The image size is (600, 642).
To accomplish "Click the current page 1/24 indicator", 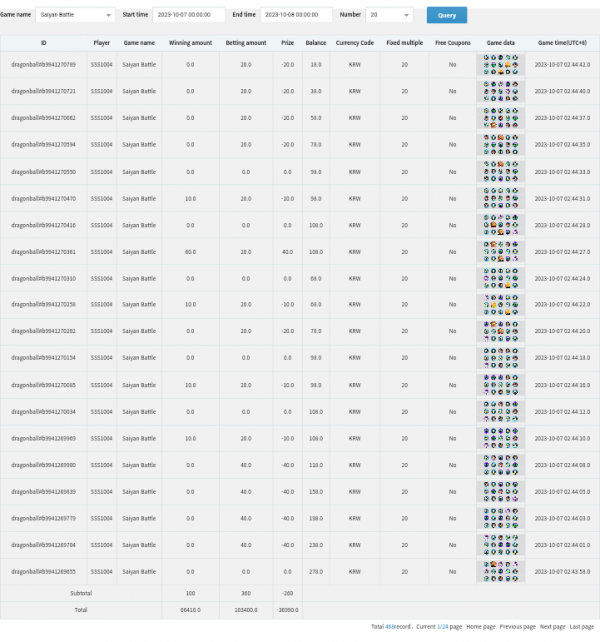I will pyautogui.click(x=442, y=626).
